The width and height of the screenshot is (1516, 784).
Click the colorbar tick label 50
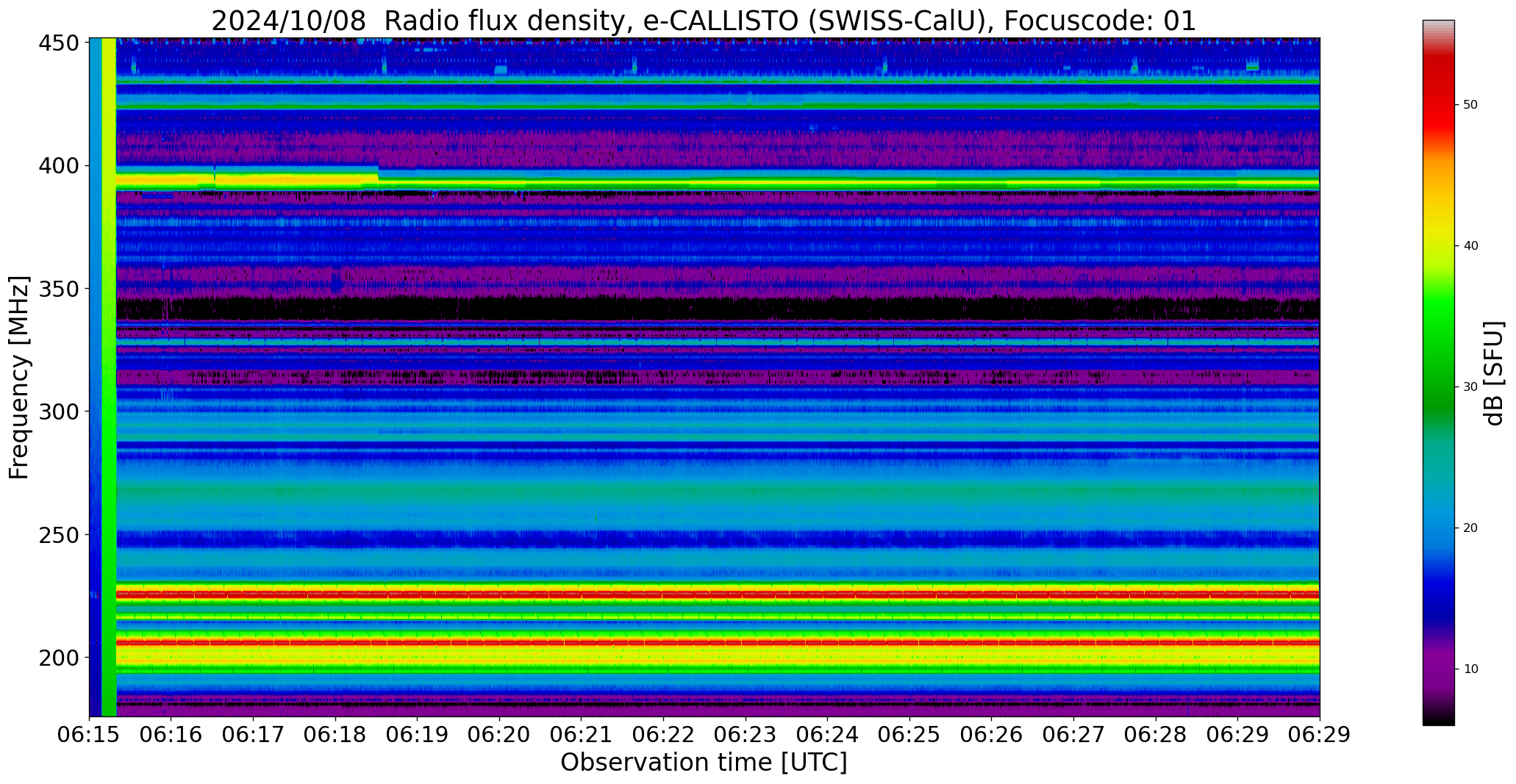point(1470,105)
